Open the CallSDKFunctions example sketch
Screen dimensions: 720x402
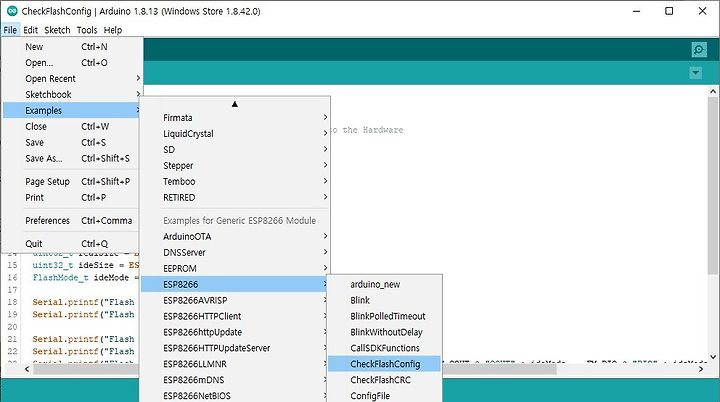(x=384, y=348)
